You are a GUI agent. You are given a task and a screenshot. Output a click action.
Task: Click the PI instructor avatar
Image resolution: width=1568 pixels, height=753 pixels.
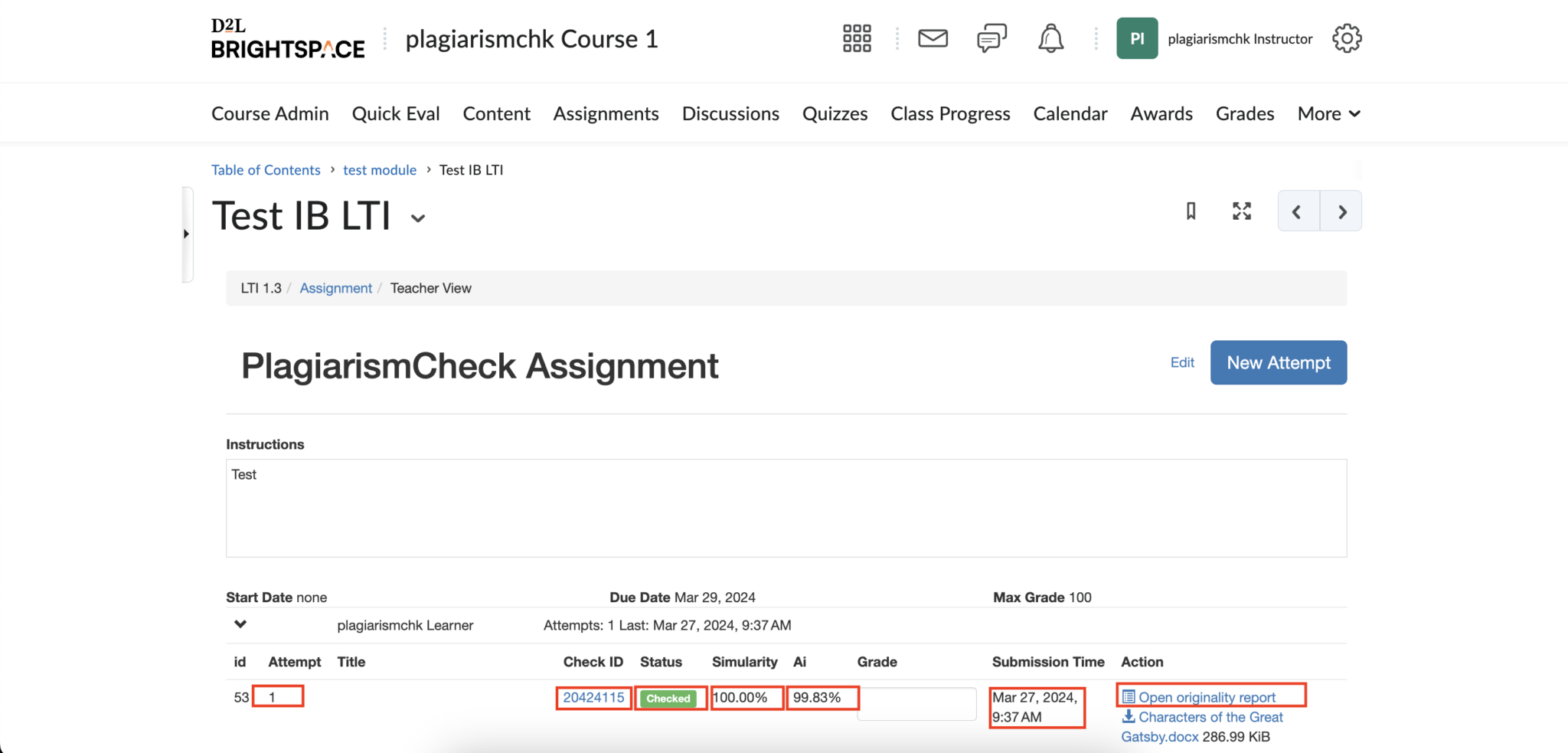pos(1137,38)
